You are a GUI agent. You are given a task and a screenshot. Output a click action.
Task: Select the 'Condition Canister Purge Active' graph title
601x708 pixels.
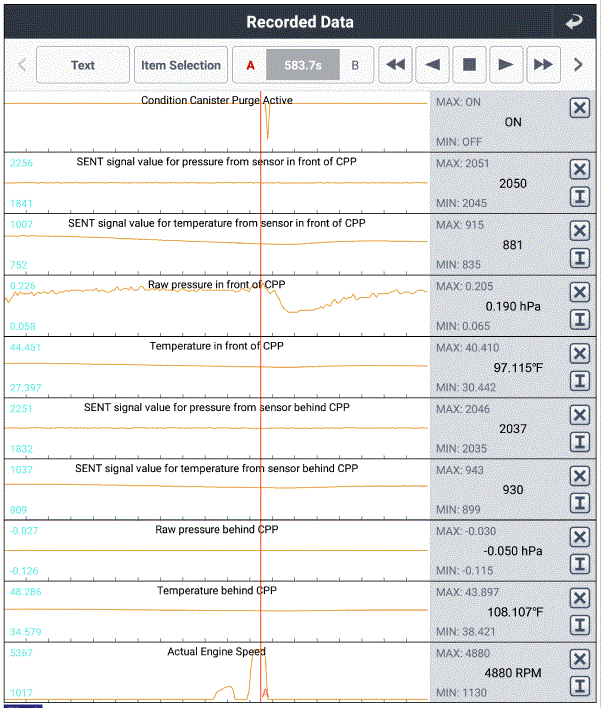point(217,100)
